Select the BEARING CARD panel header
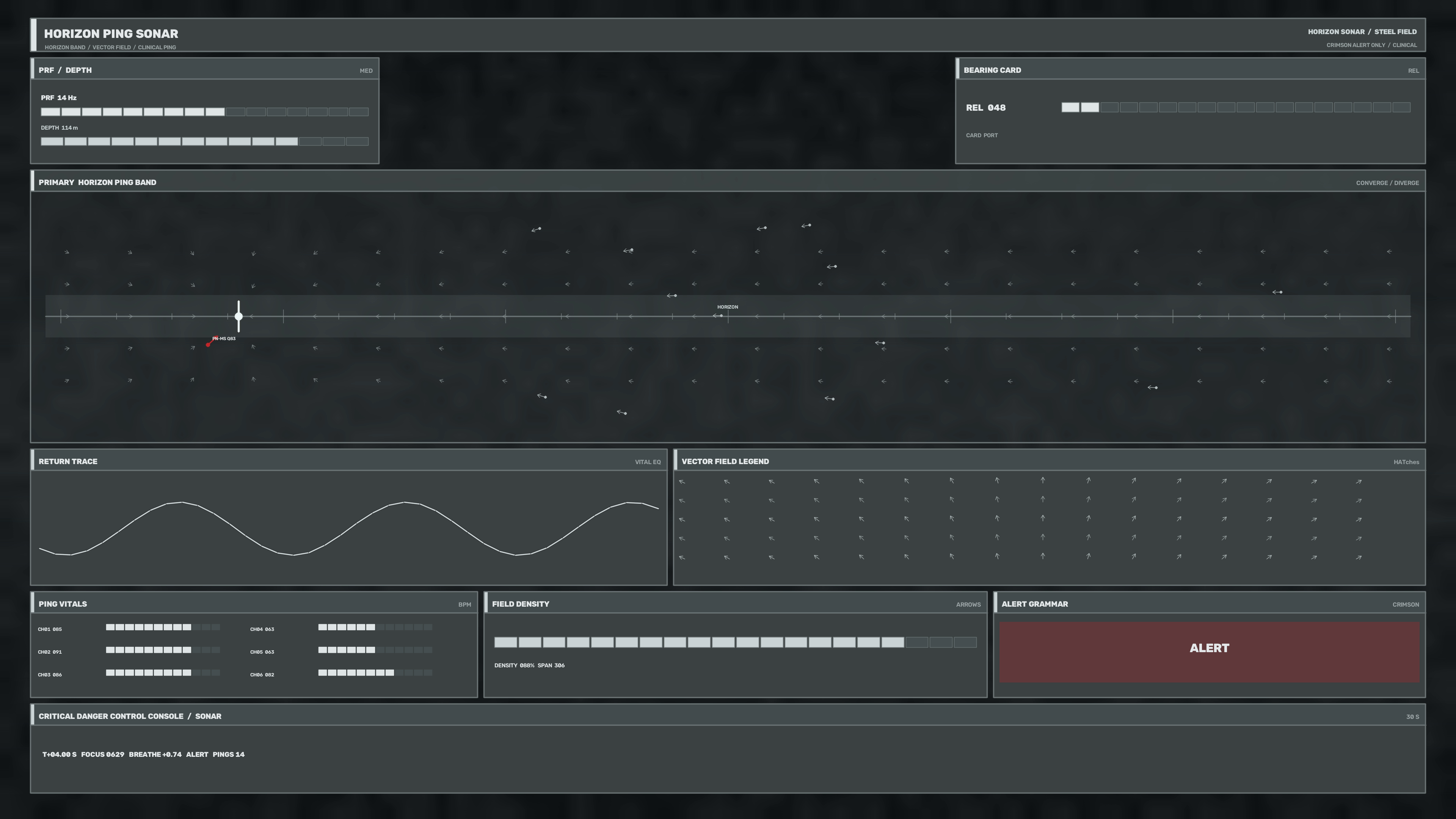 [1190, 69]
